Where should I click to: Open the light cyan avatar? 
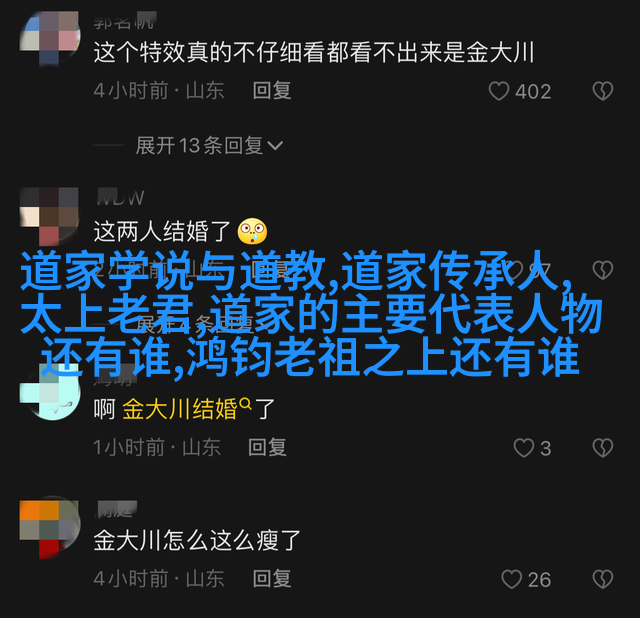[x=50, y=392]
